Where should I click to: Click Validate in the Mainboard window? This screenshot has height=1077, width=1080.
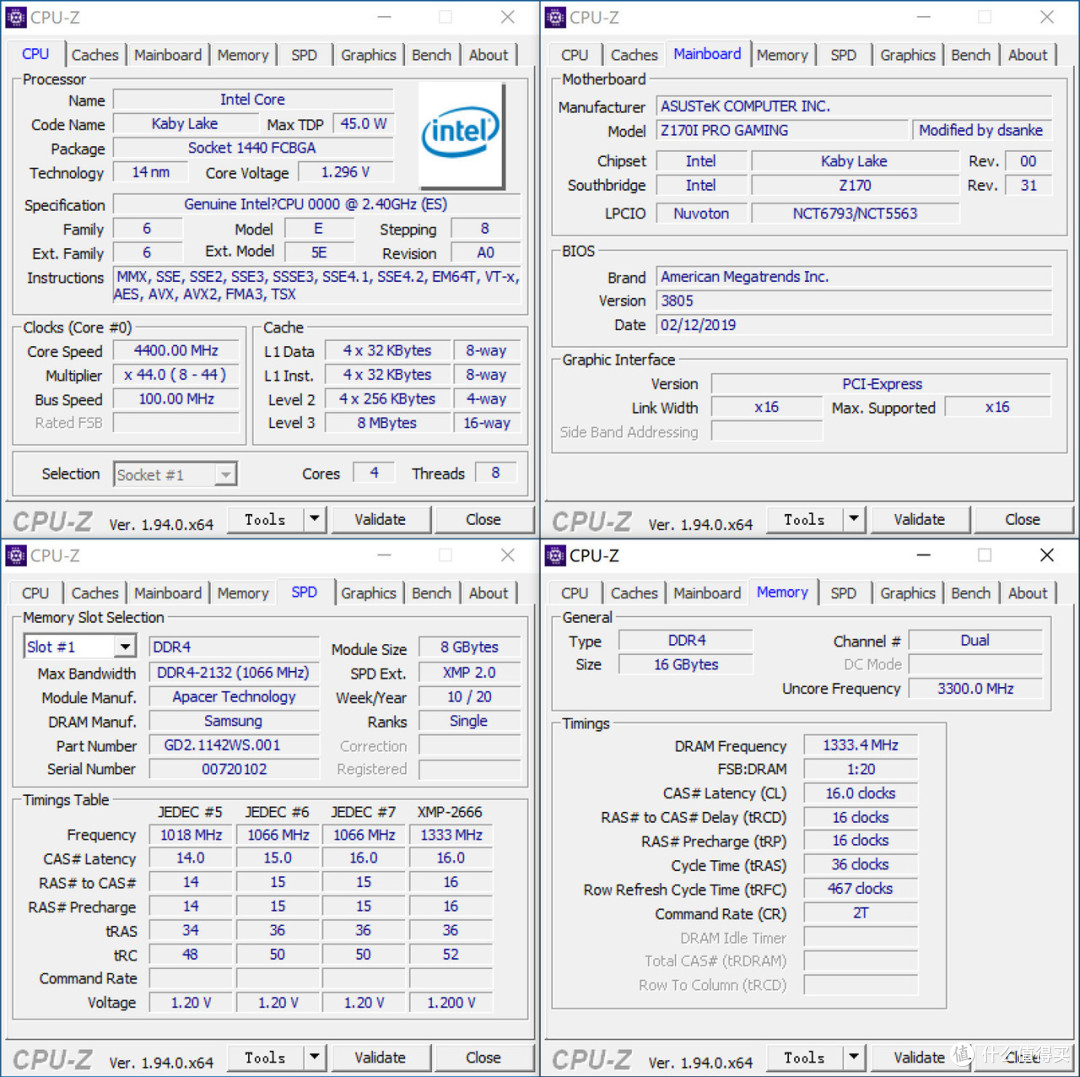(x=920, y=519)
